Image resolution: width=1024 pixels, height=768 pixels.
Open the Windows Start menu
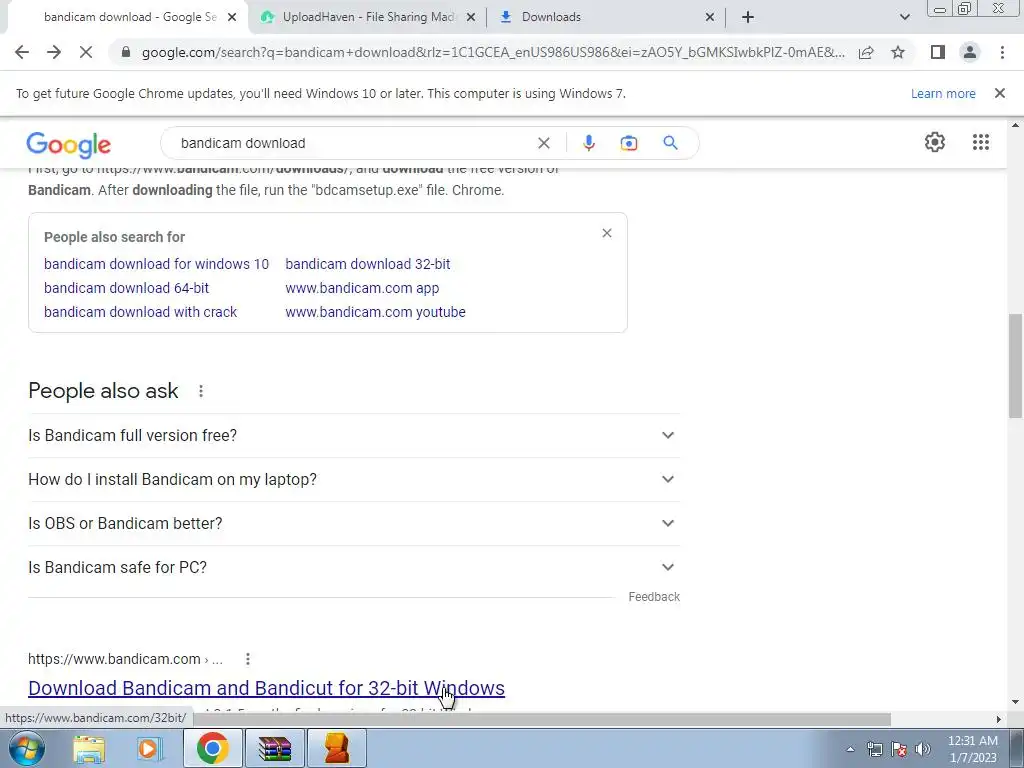click(x=25, y=748)
